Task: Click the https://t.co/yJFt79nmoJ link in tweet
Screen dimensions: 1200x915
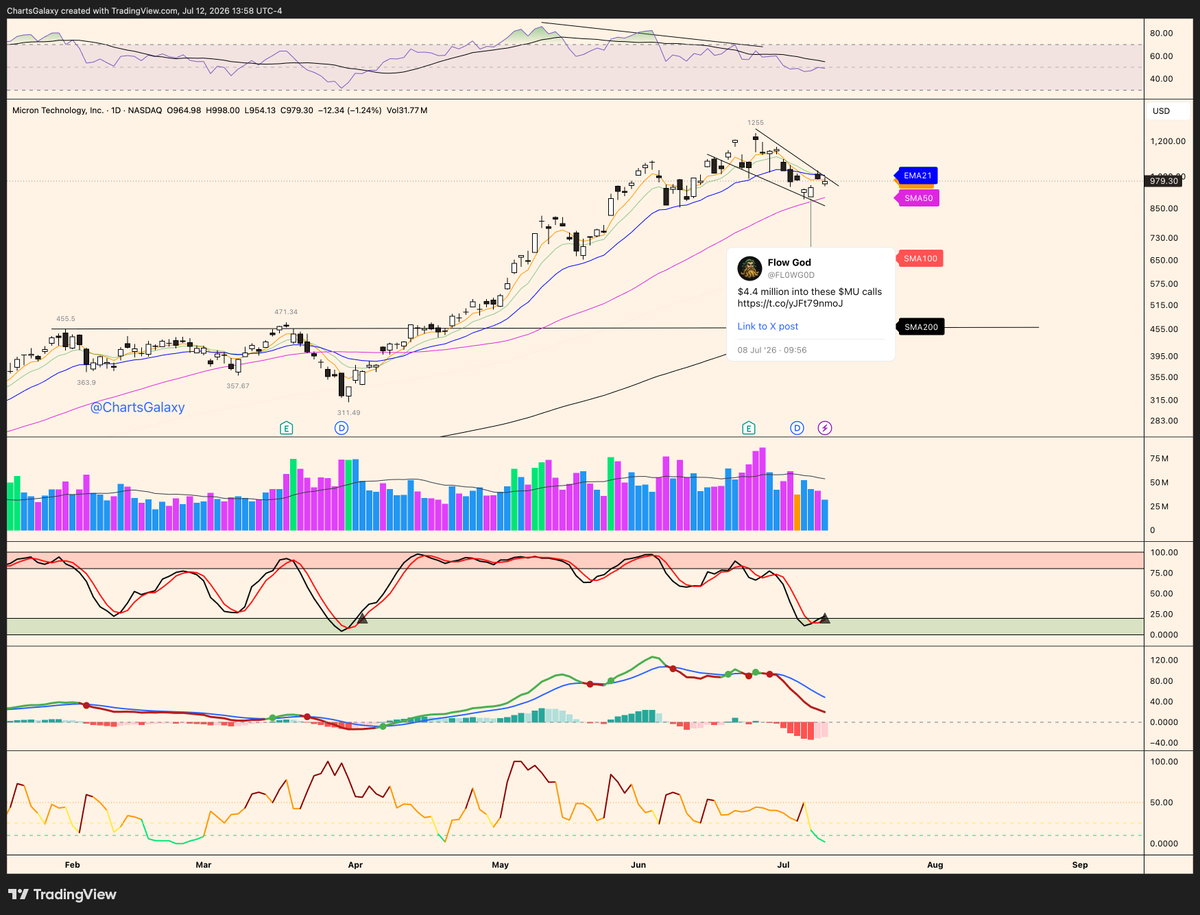Action: [790, 303]
